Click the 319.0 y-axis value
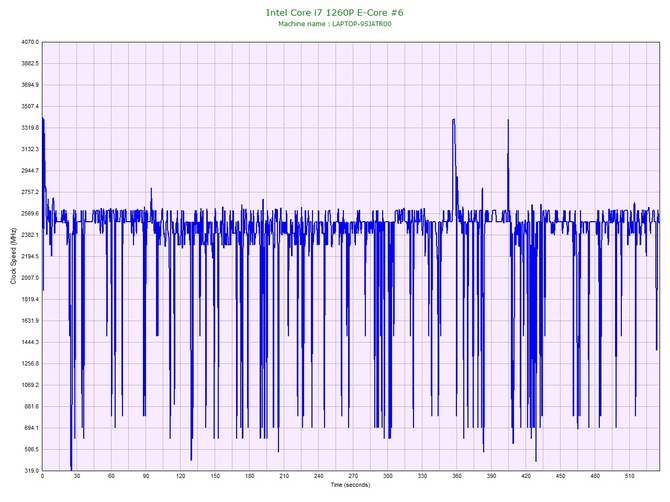 31,470
